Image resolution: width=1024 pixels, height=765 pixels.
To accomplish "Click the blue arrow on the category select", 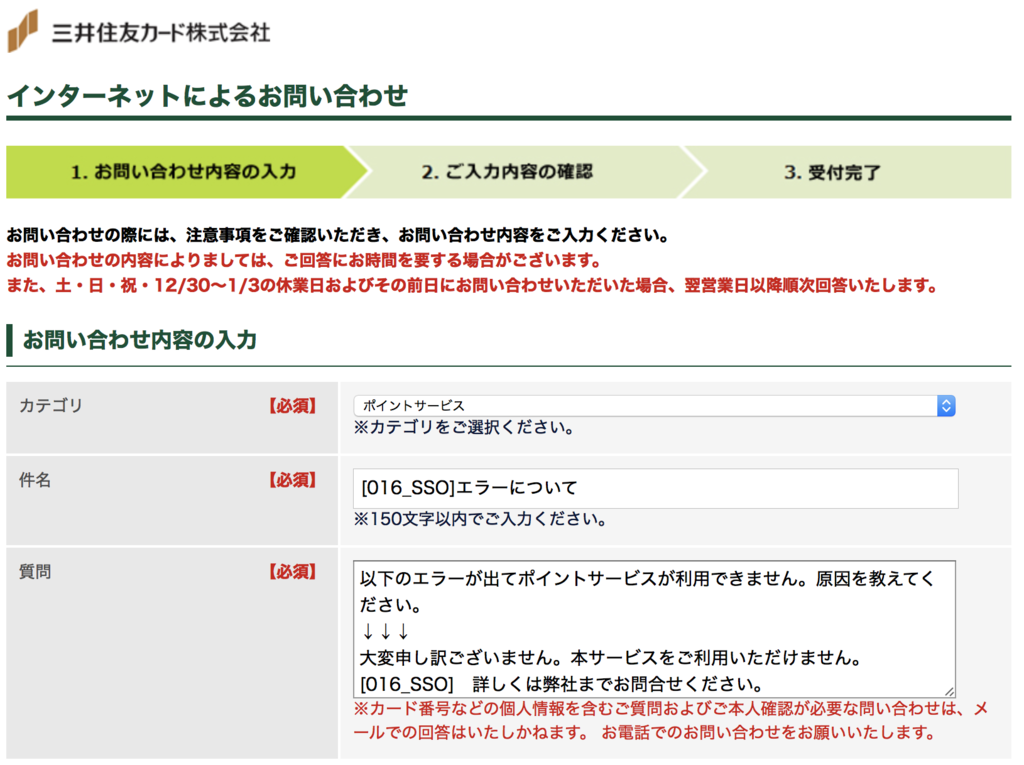I will [x=946, y=406].
